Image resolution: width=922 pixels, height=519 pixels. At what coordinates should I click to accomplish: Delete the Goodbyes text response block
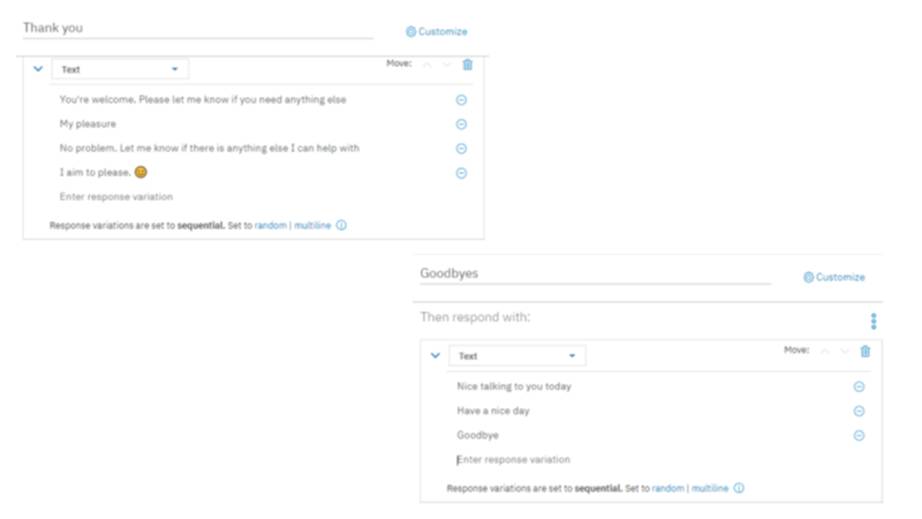point(866,351)
